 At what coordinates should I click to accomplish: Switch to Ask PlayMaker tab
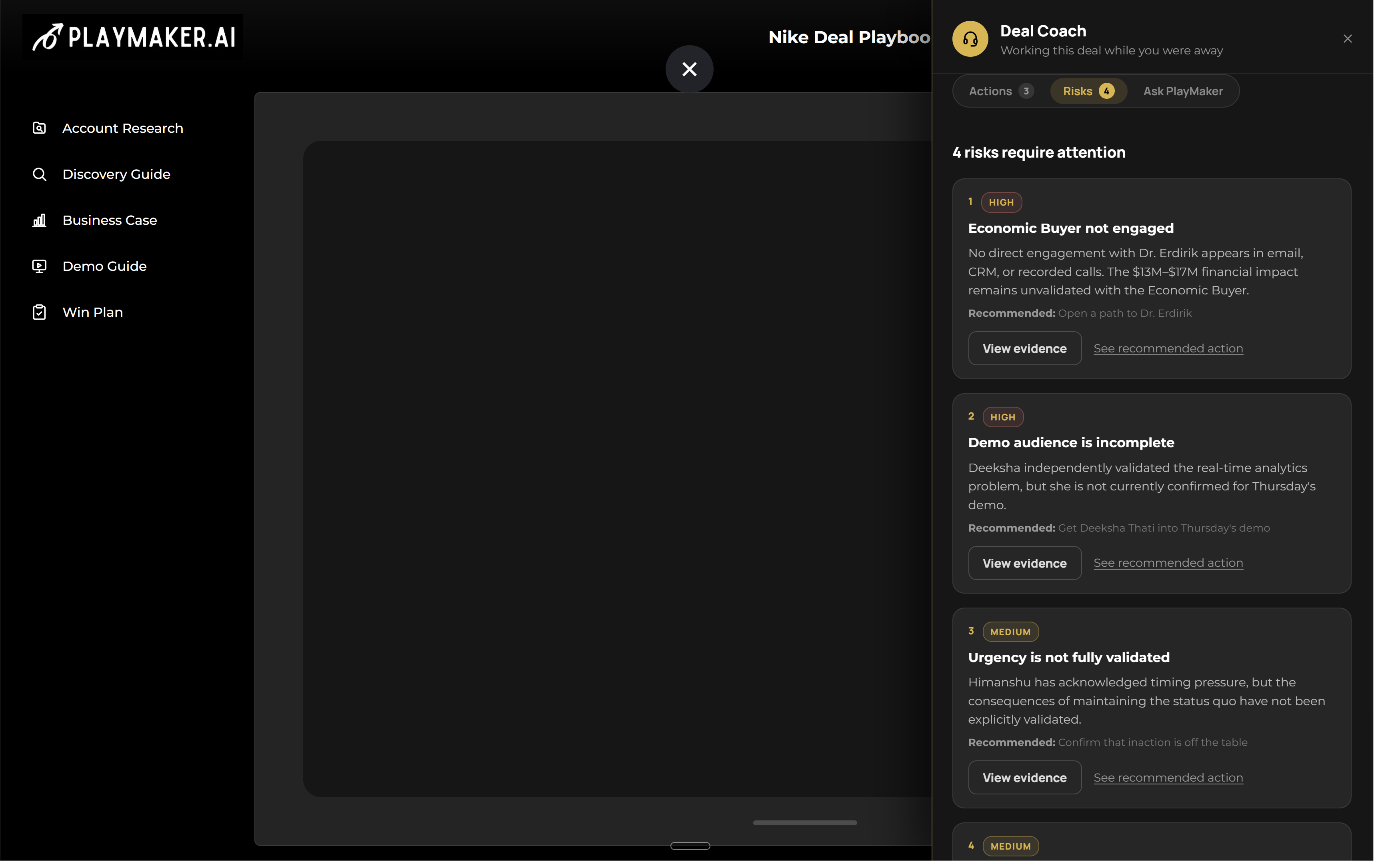point(1183,91)
